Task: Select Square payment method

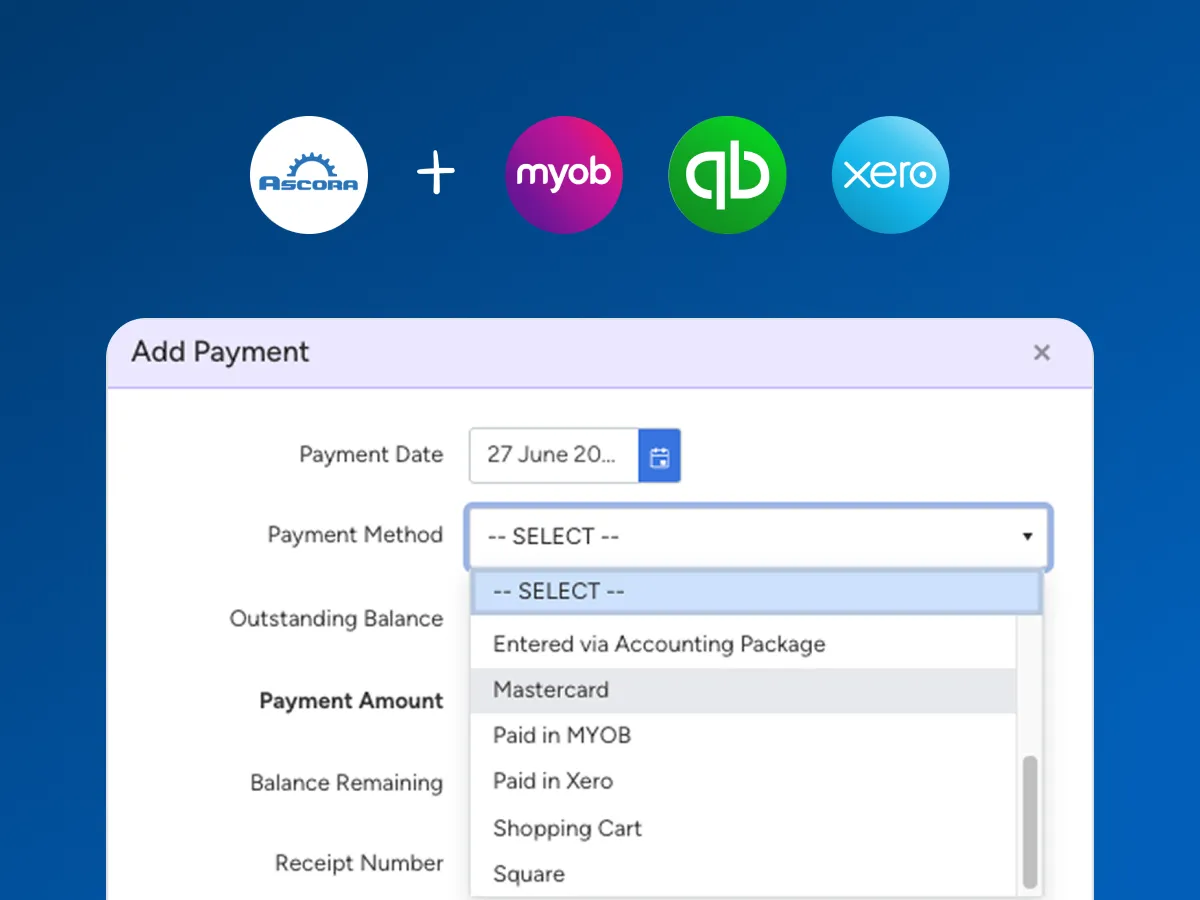Action: click(744, 875)
